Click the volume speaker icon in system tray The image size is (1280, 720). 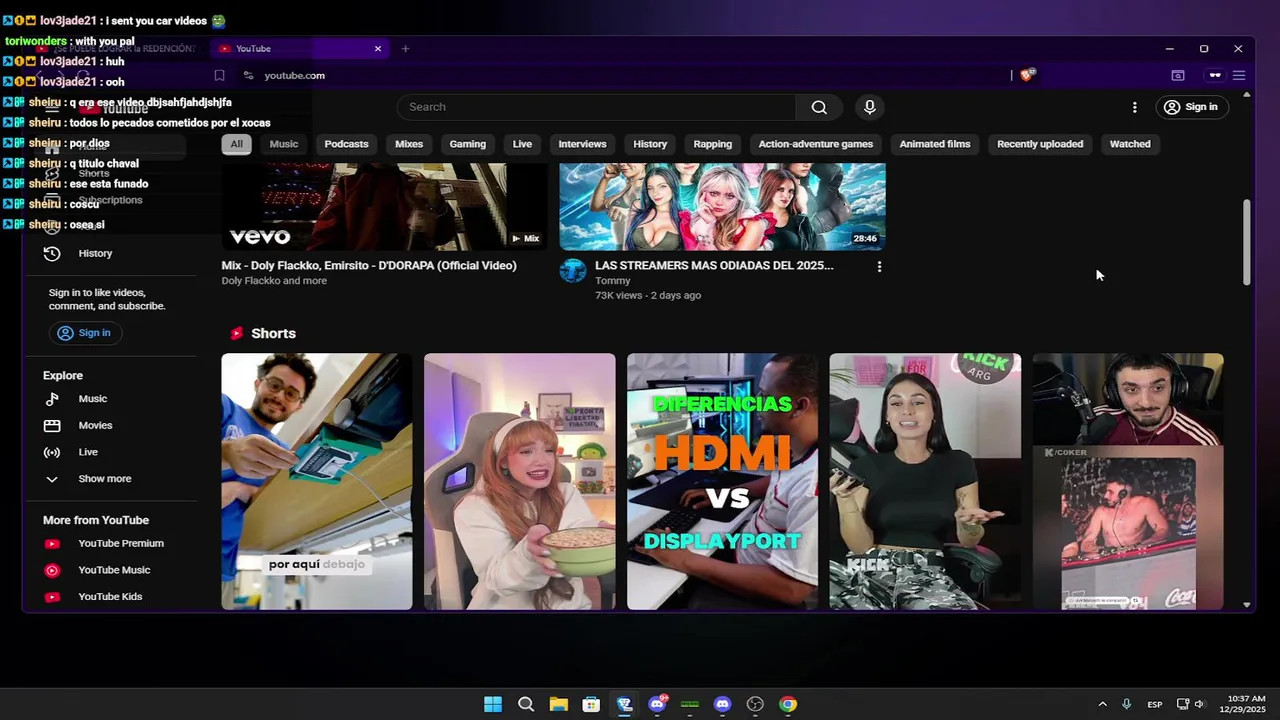click(1199, 704)
